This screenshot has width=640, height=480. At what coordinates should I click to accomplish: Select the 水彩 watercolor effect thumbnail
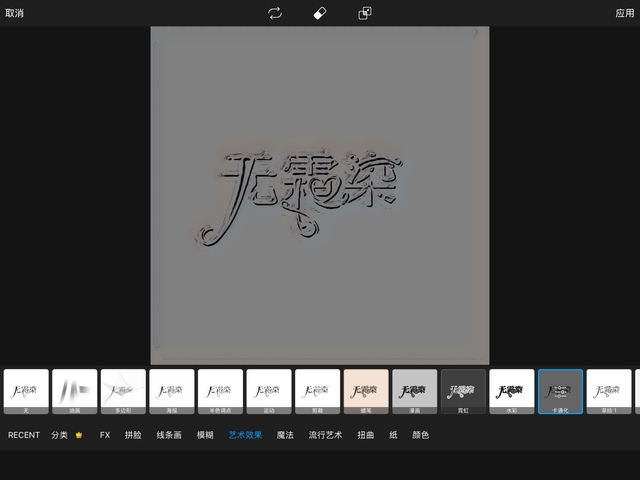pyautogui.click(x=512, y=391)
